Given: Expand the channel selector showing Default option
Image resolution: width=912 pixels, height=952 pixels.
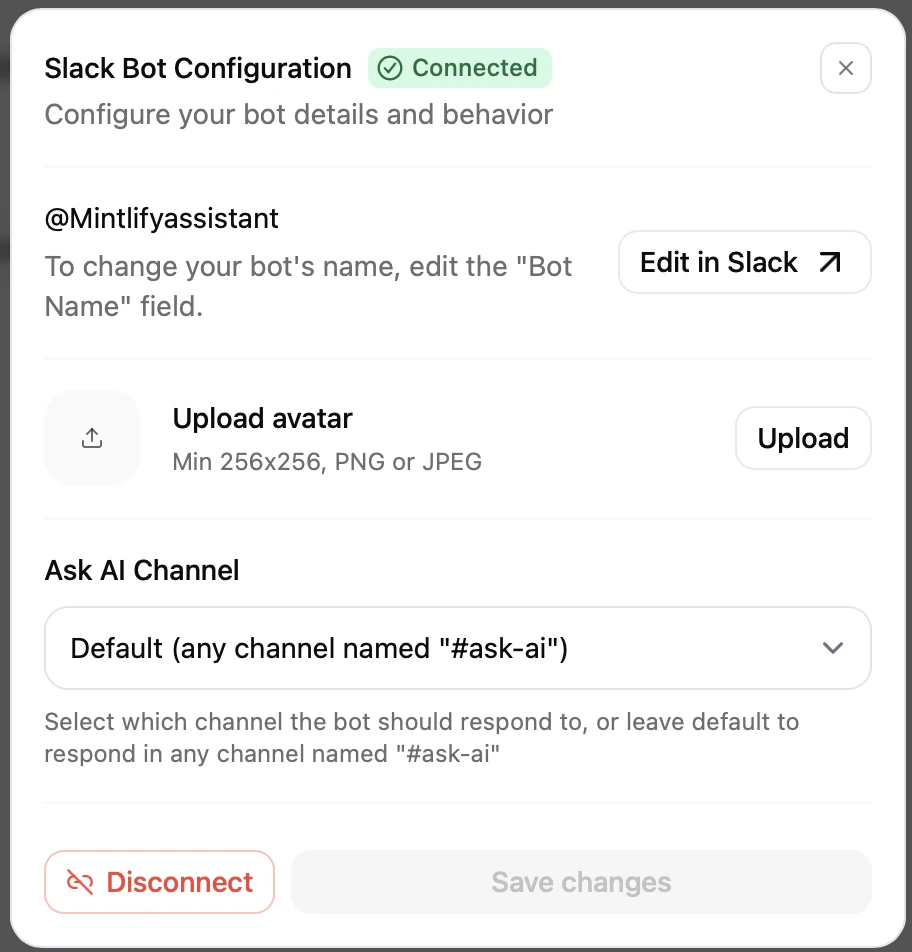Looking at the screenshot, I should pyautogui.click(x=457, y=648).
